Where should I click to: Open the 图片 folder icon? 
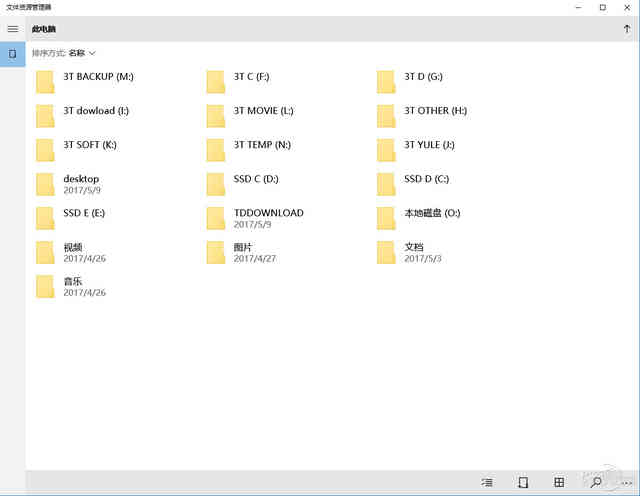point(216,252)
